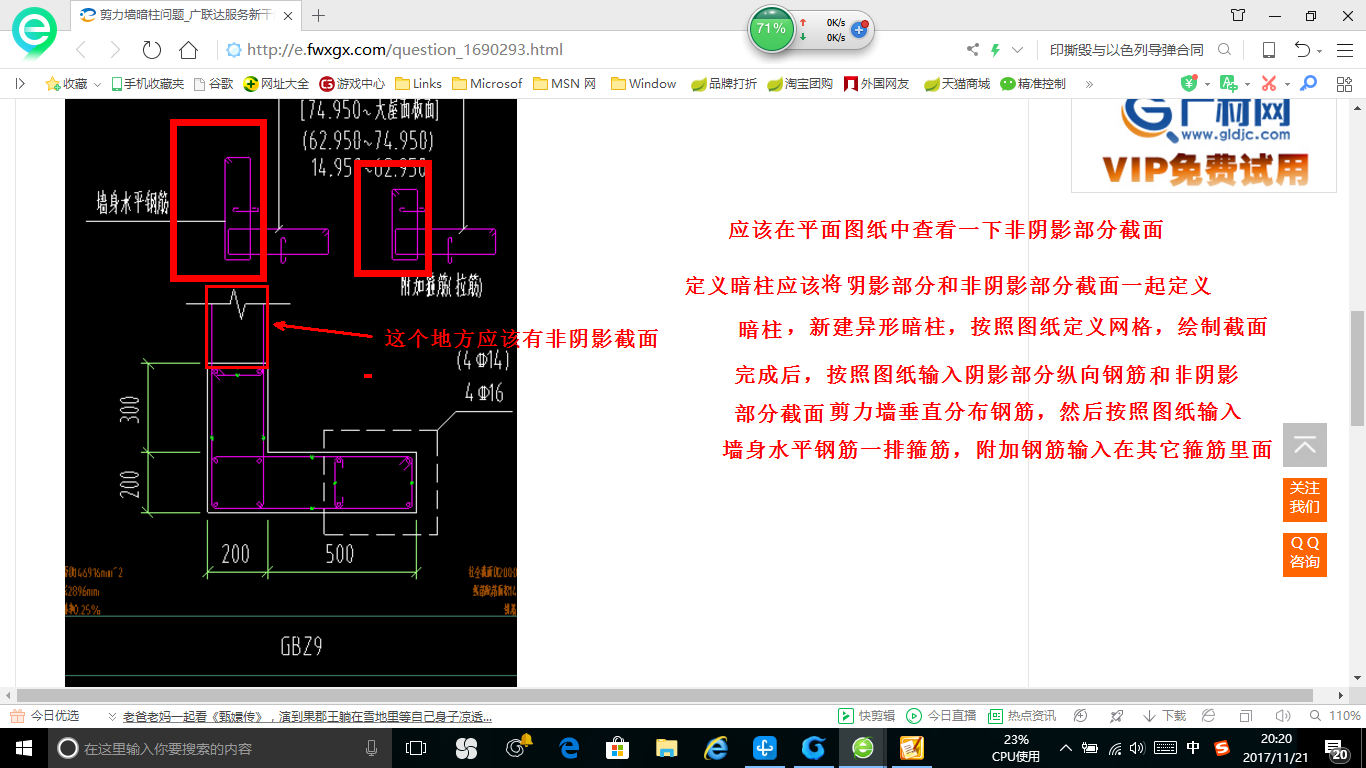Click the undo closed tab icon
Screen dimensions: 1366x768
coord(1302,50)
